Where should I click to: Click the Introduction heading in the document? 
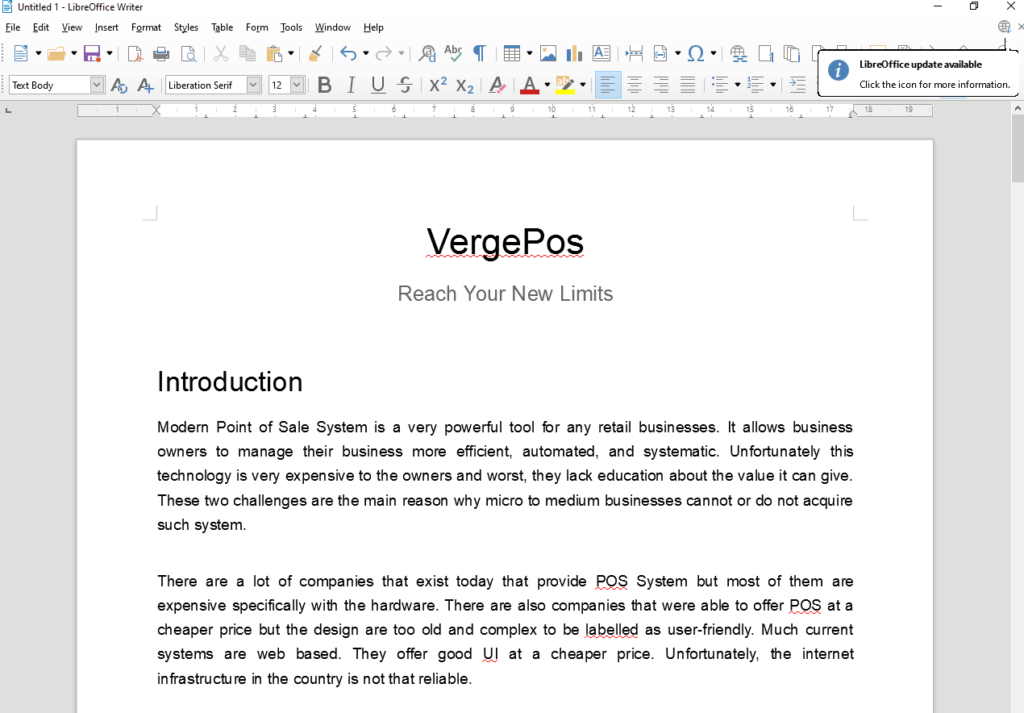pyautogui.click(x=230, y=382)
